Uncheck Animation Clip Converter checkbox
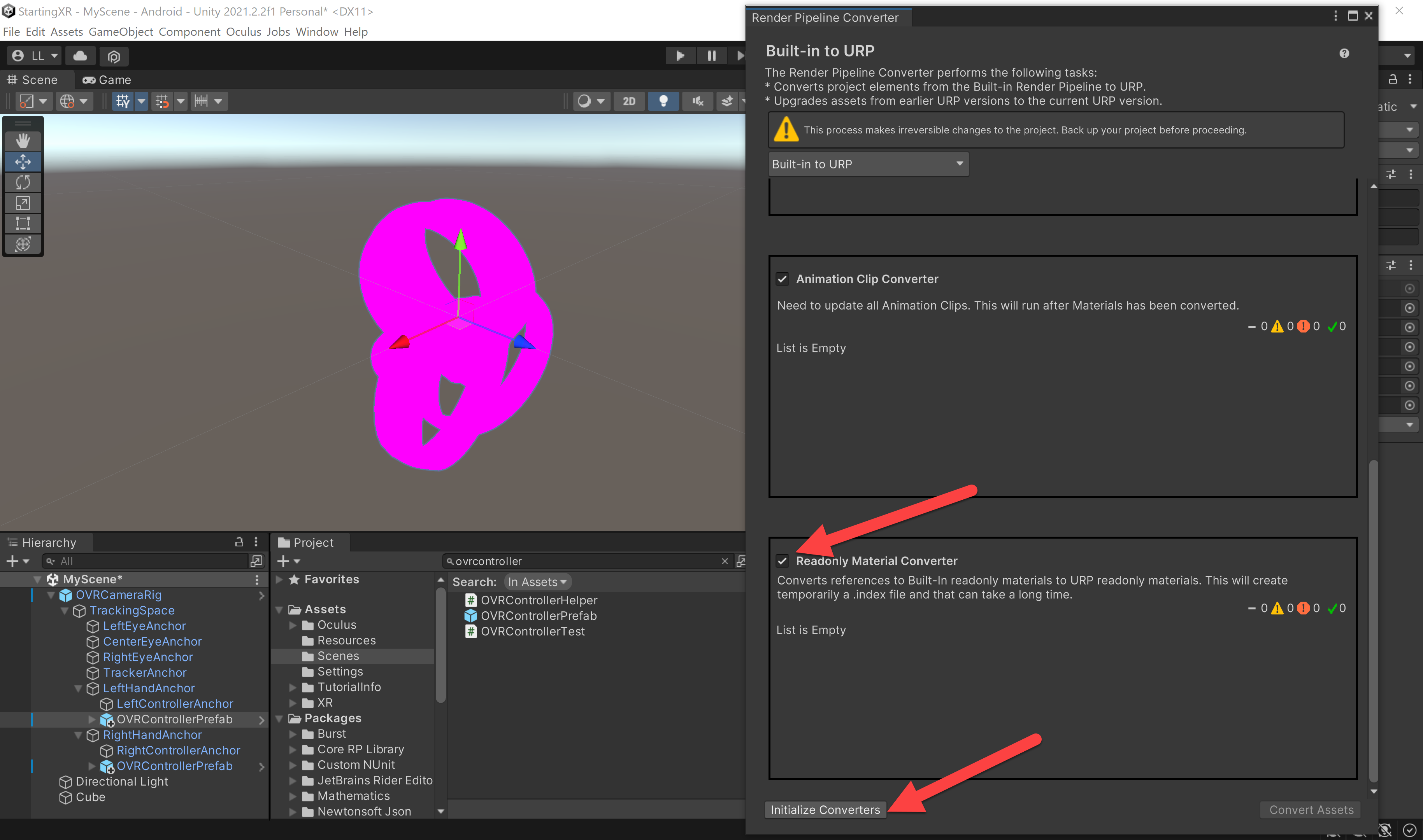 coord(782,279)
